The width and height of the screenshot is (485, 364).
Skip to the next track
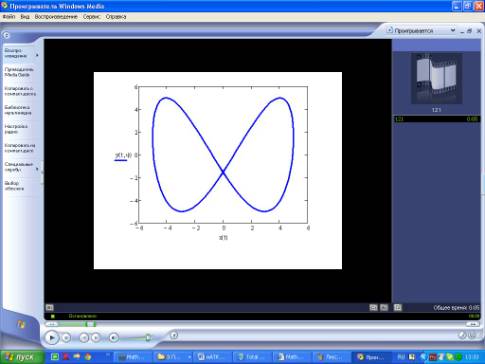[96, 338]
